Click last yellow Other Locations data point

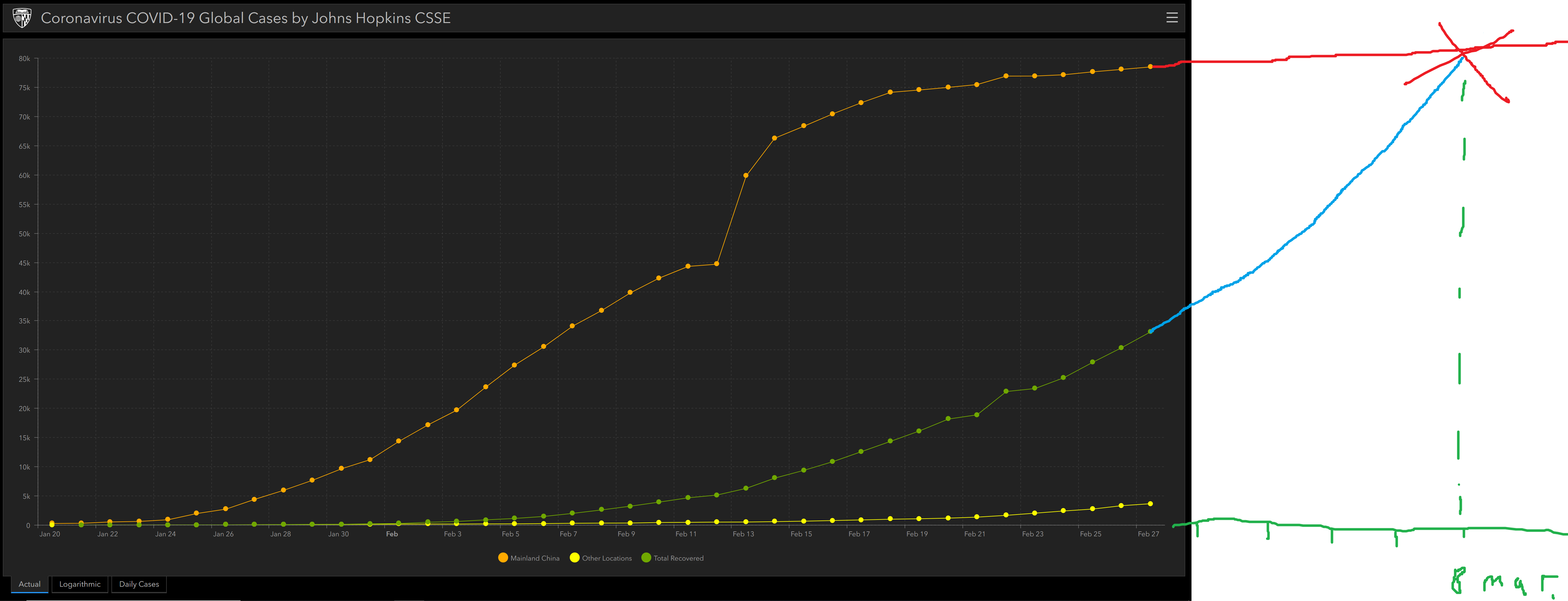click(1150, 504)
